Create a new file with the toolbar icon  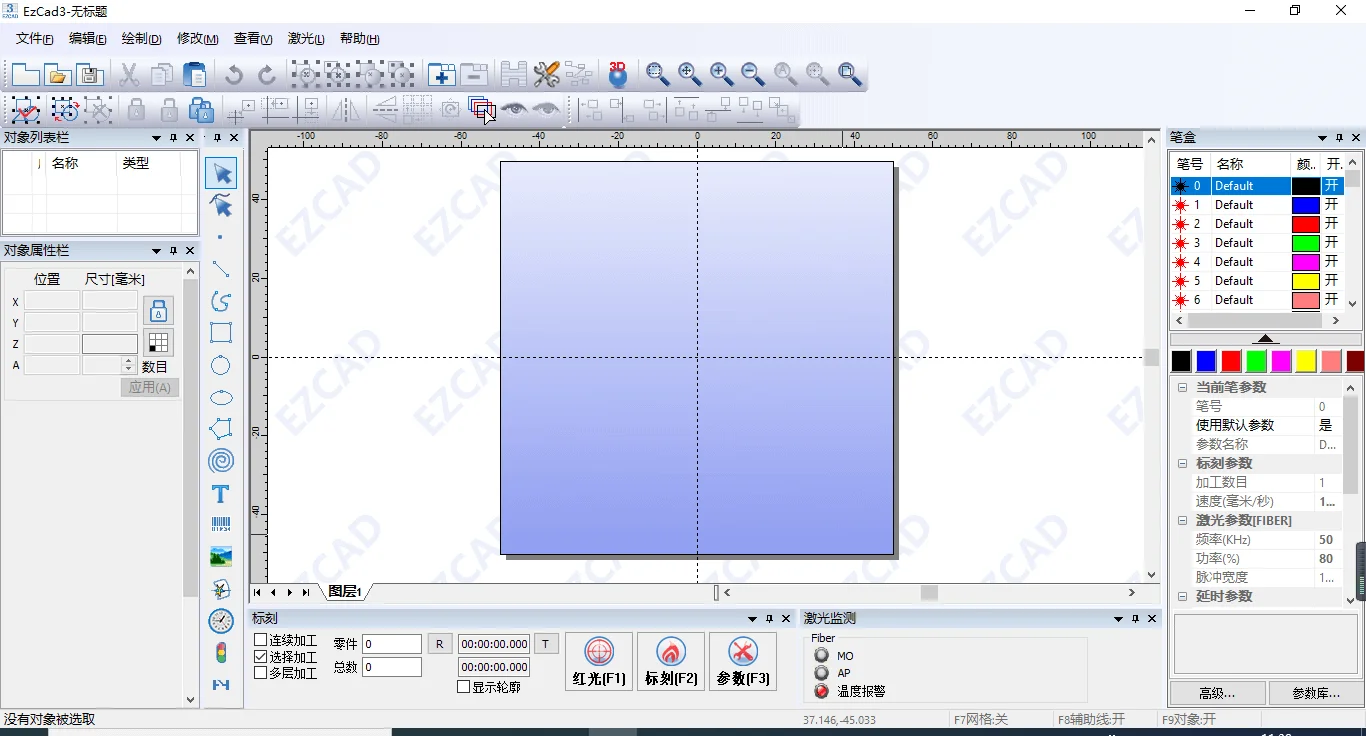click(x=25, y=74)
